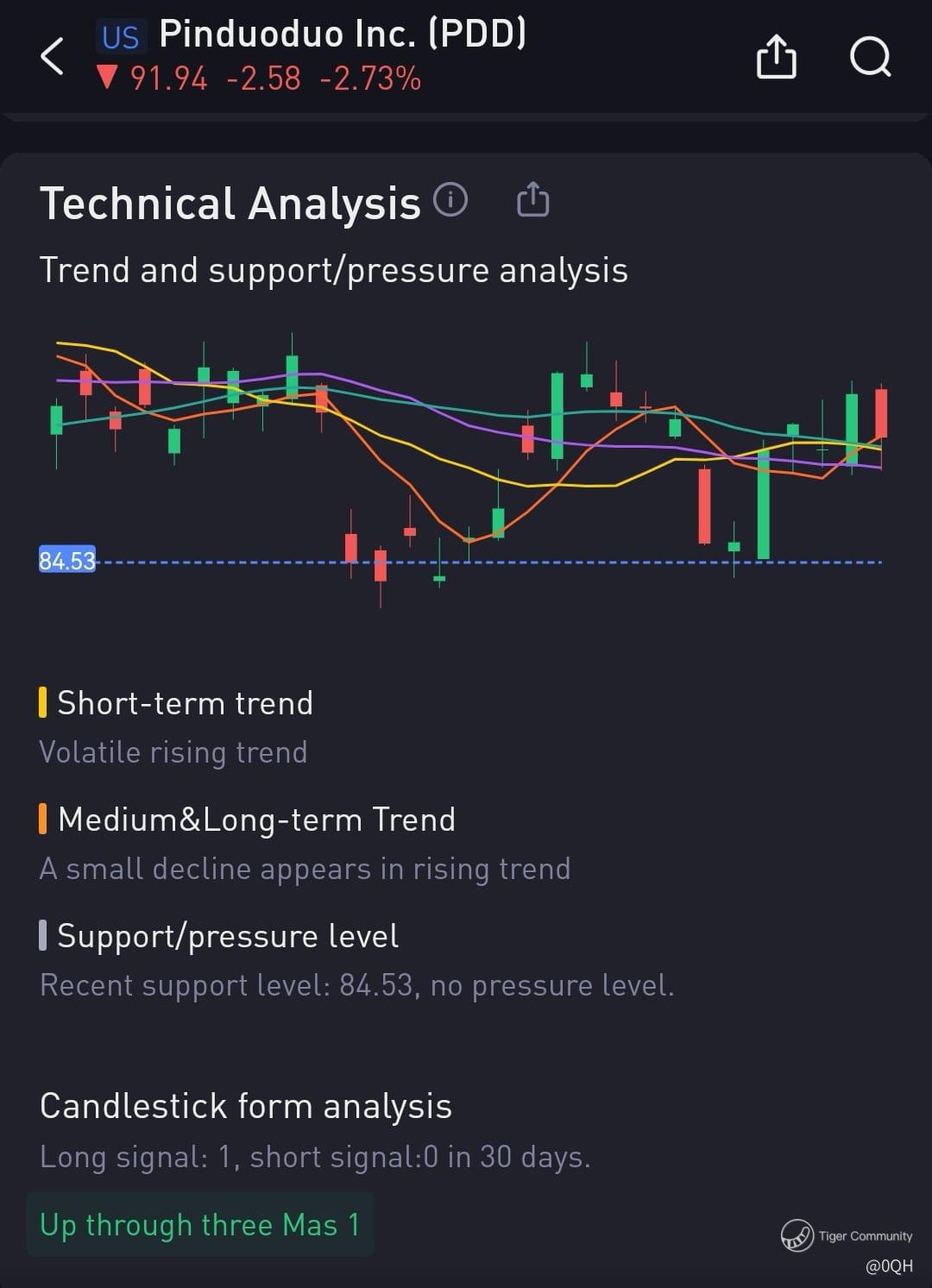Viewport: 932px width, 1288px height.
Task: Tap the red down-triangle price indicator
Action: pos(107,79)
